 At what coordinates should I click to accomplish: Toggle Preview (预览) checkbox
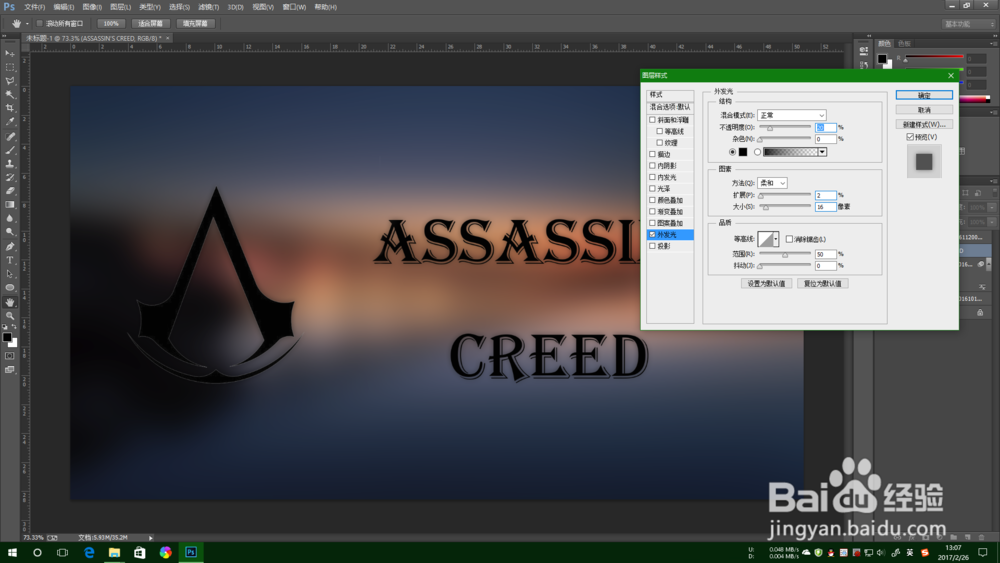(910, 137)
